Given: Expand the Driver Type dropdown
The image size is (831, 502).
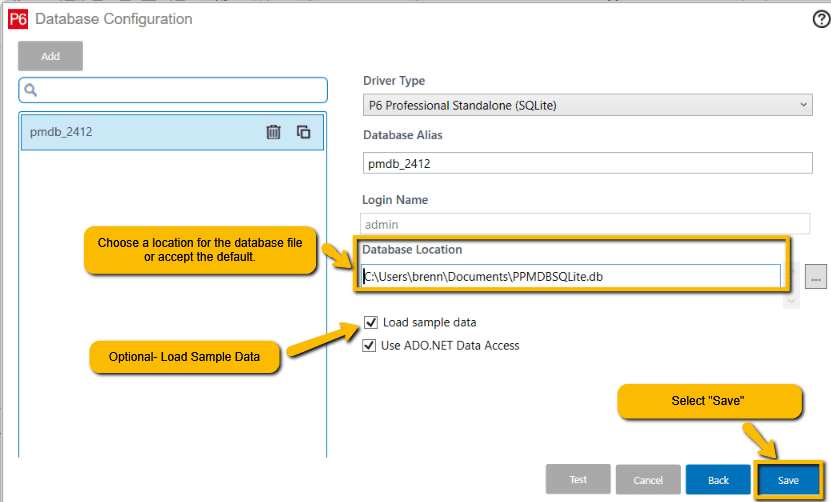Looking at the screenshot, I should pos(587,105).
